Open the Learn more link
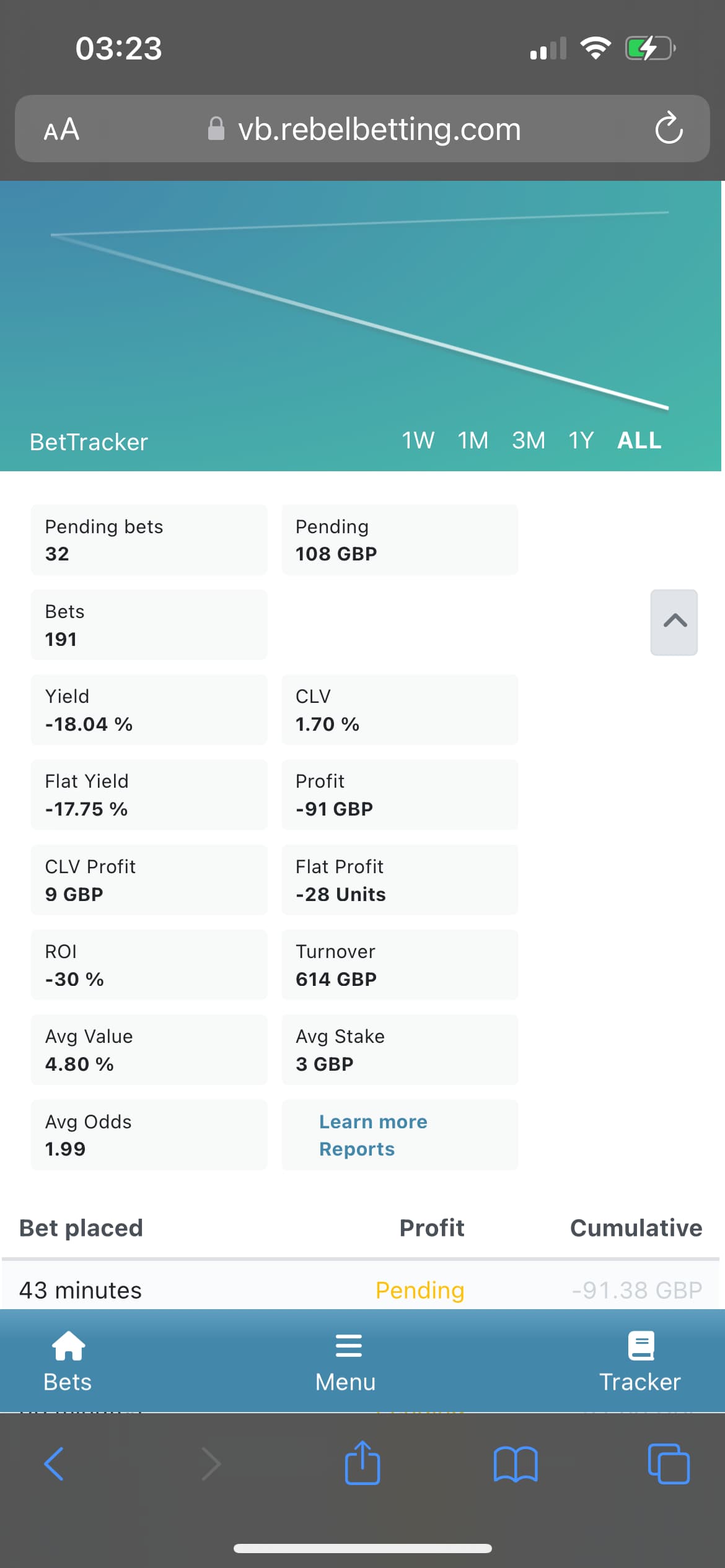This screenshot has width=725, height=1568. pos(373,1122)
